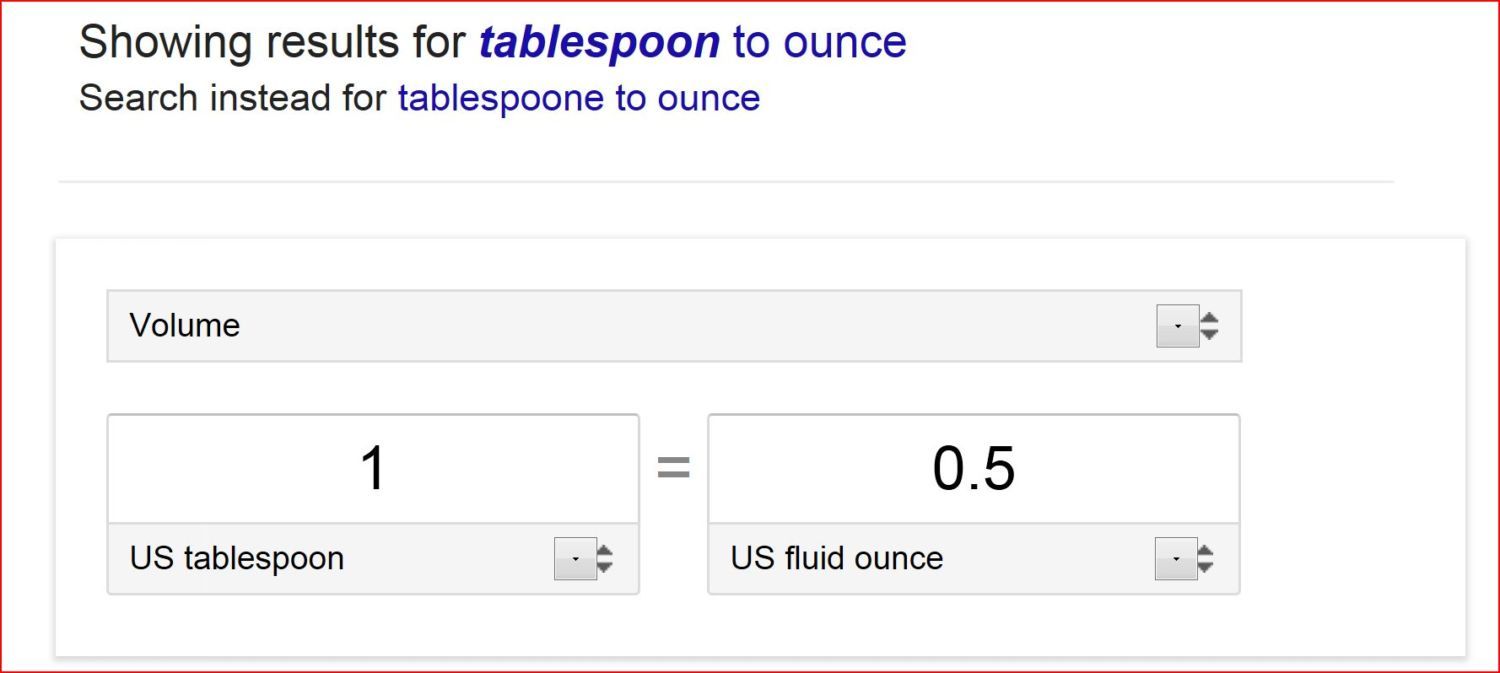Click the down arrow of US fluid ounce selector
The height and width of the screenshot is (673, 1500).
[1205, 567]
